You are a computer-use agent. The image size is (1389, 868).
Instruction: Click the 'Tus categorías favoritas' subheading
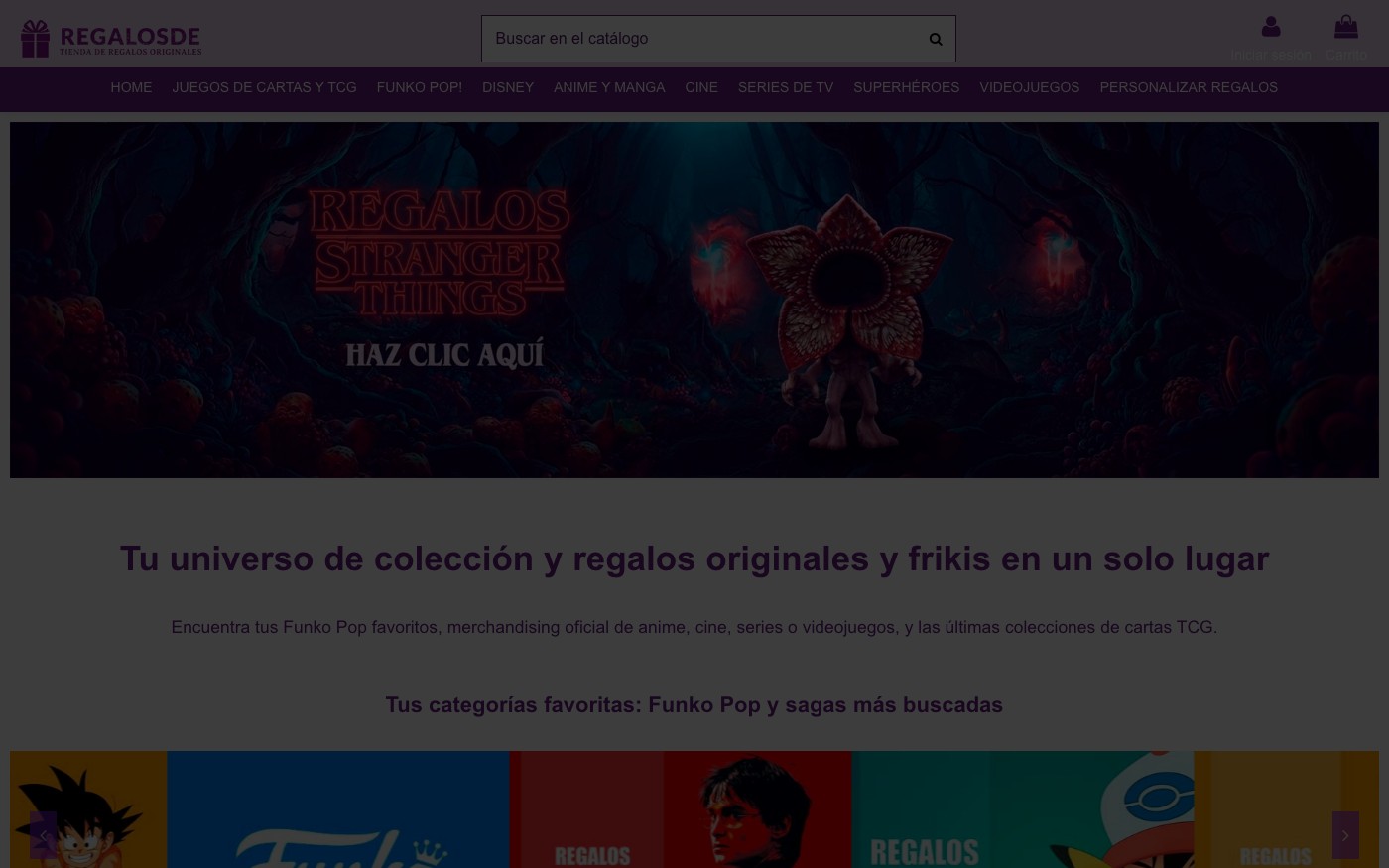[x=694, y=705]
